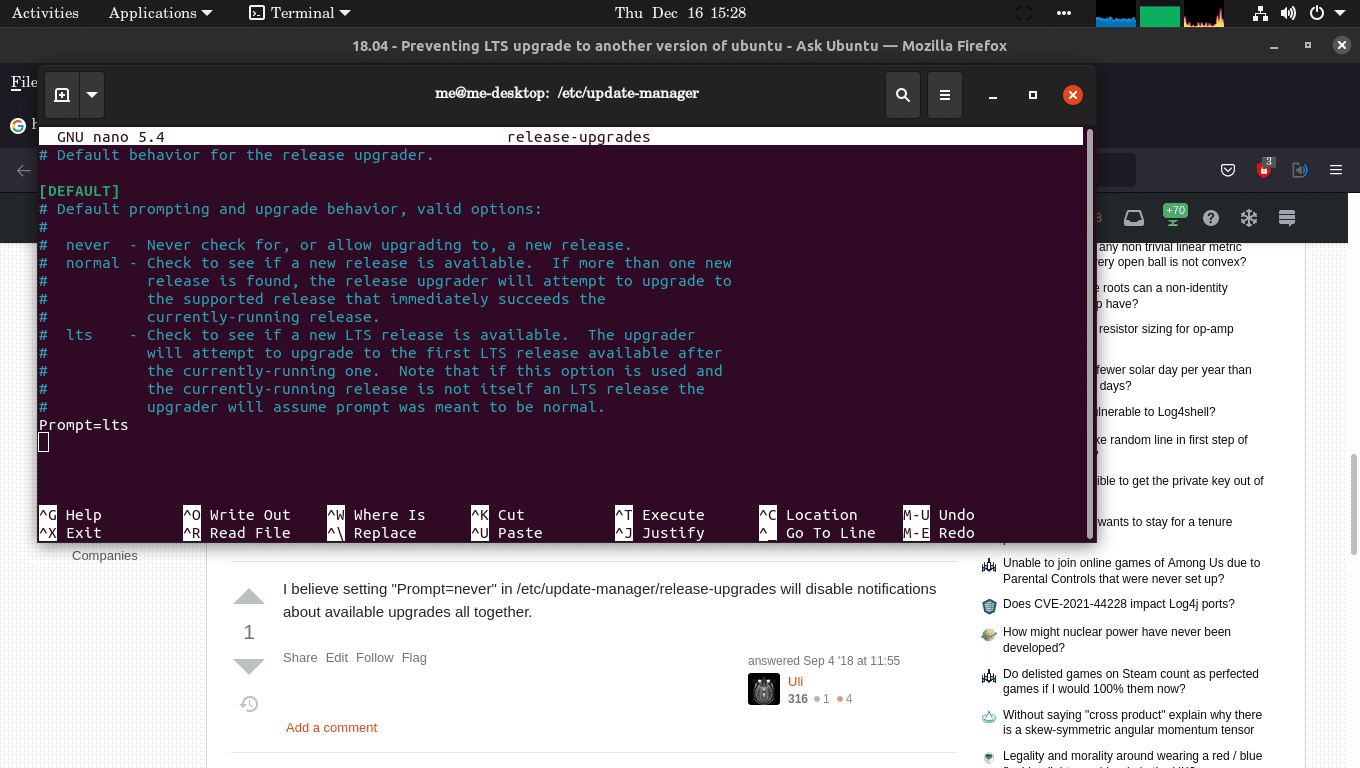Open the Firefox application menu

pos(1335,170)
